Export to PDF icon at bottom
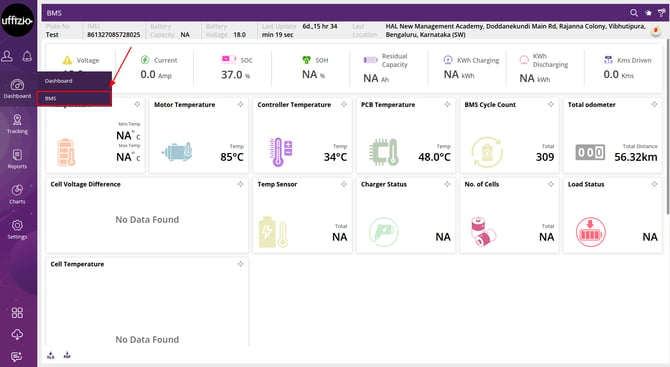 click(x=67, y=355)
